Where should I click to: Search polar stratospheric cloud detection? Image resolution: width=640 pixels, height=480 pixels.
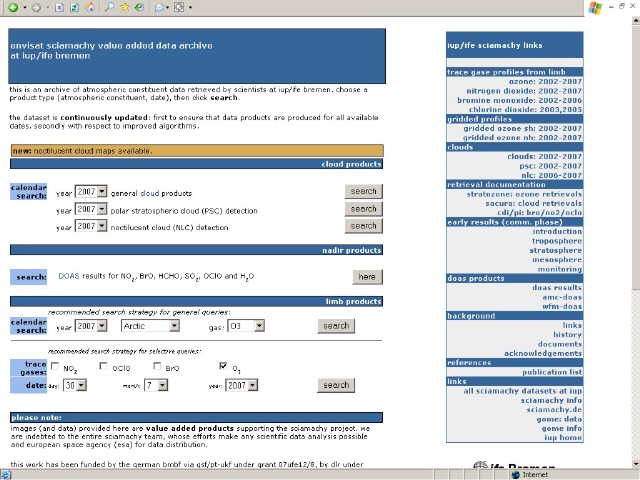tap(364, 209)
